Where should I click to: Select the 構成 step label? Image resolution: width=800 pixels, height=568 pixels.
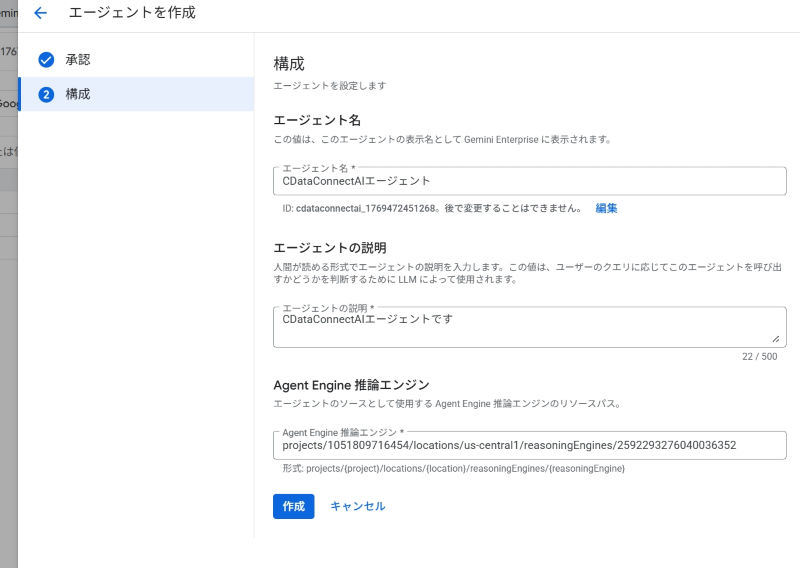pos(78,94)
